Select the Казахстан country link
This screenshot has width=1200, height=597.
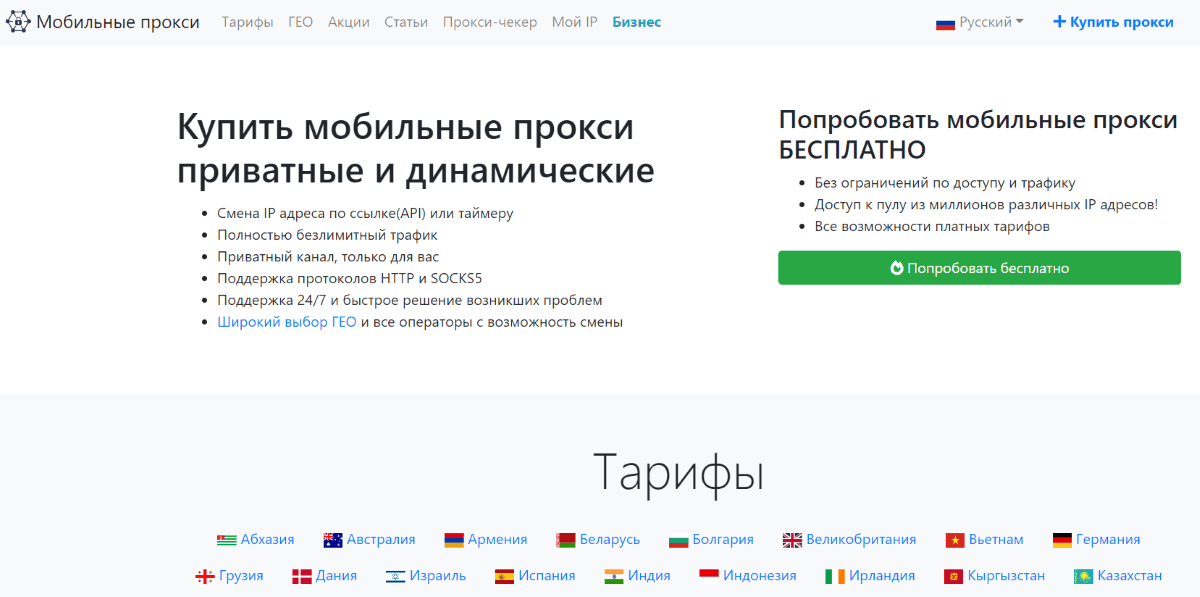(x=1130, y=576)
